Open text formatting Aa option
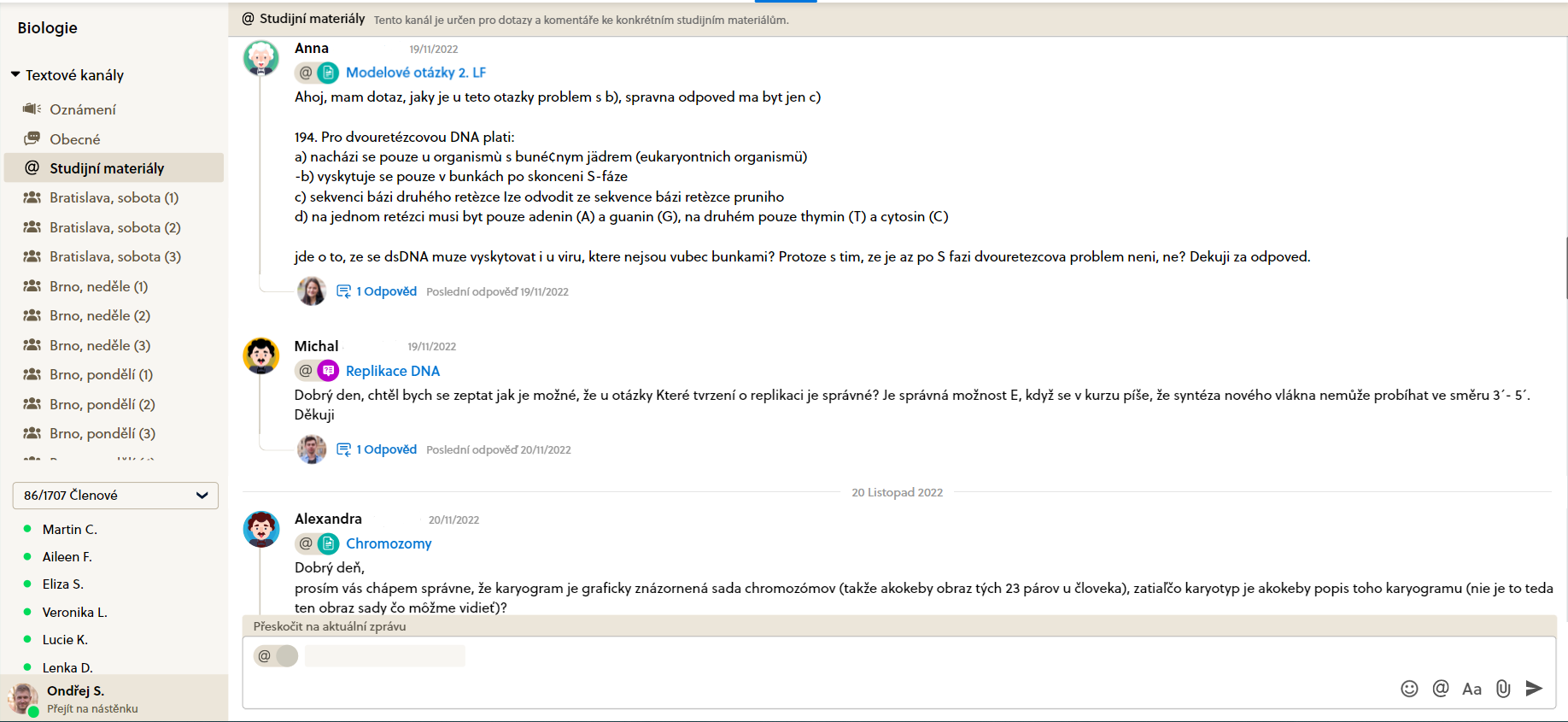 pyautogui.click(x=1471, y=689)
